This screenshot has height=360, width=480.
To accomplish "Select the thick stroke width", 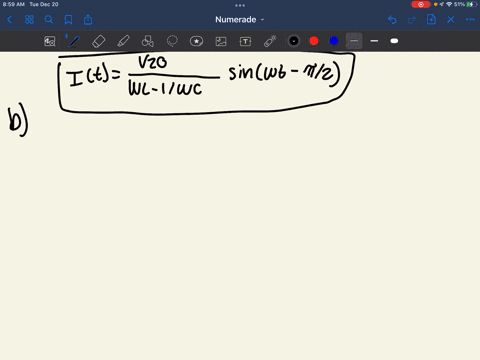I will tap(394, 41).
